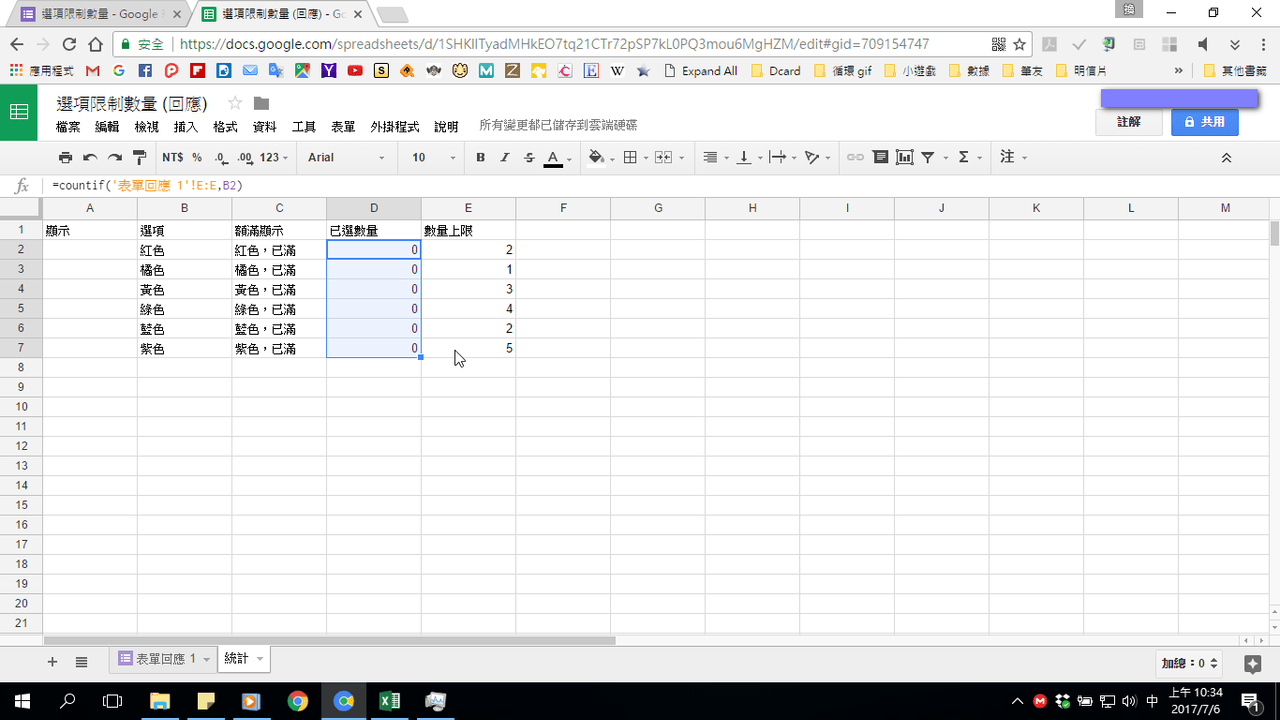Open the Windows Start menu
Viewport: 1280px width, 720px height.
pos(22,701)
